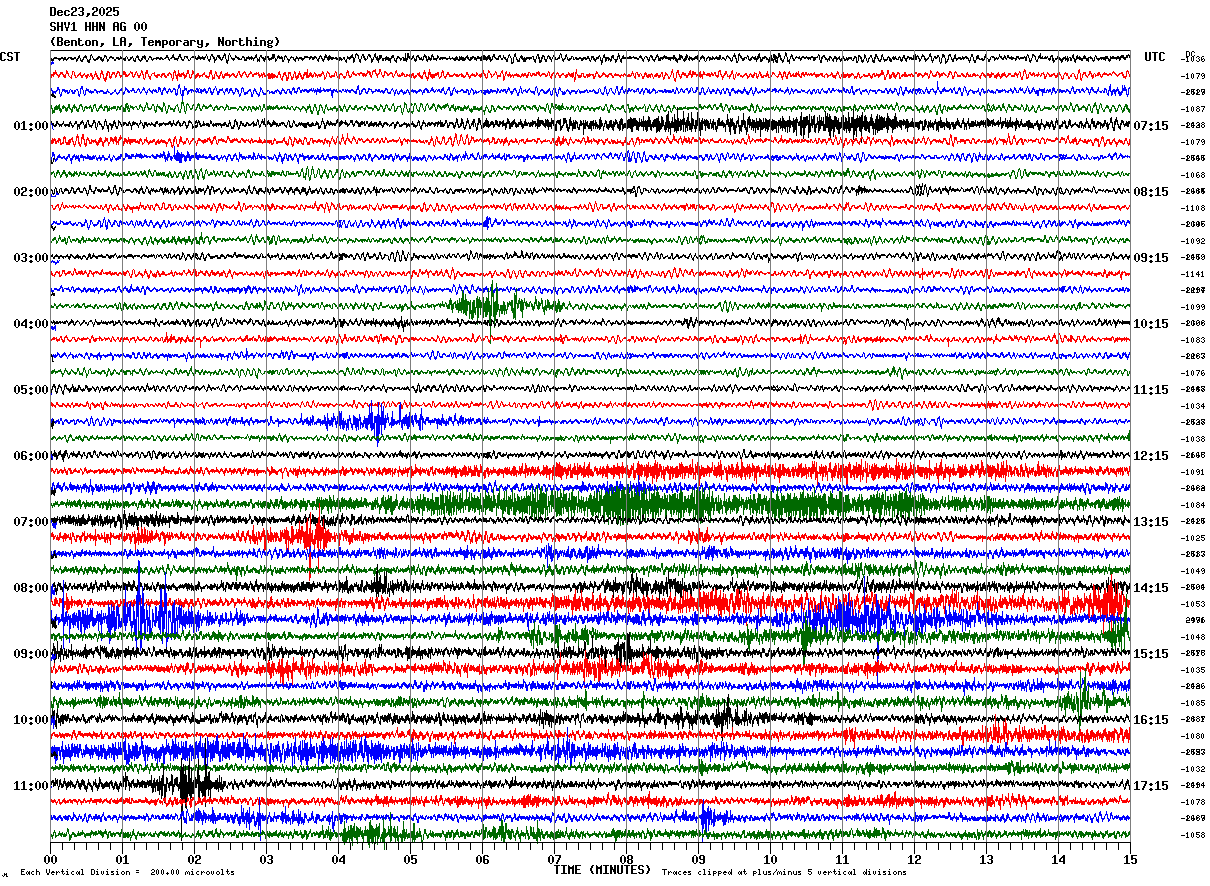This screenshot has width=1210, height=886.
Task: Select the -1099 DC offset value
Action: point(1193,307)
